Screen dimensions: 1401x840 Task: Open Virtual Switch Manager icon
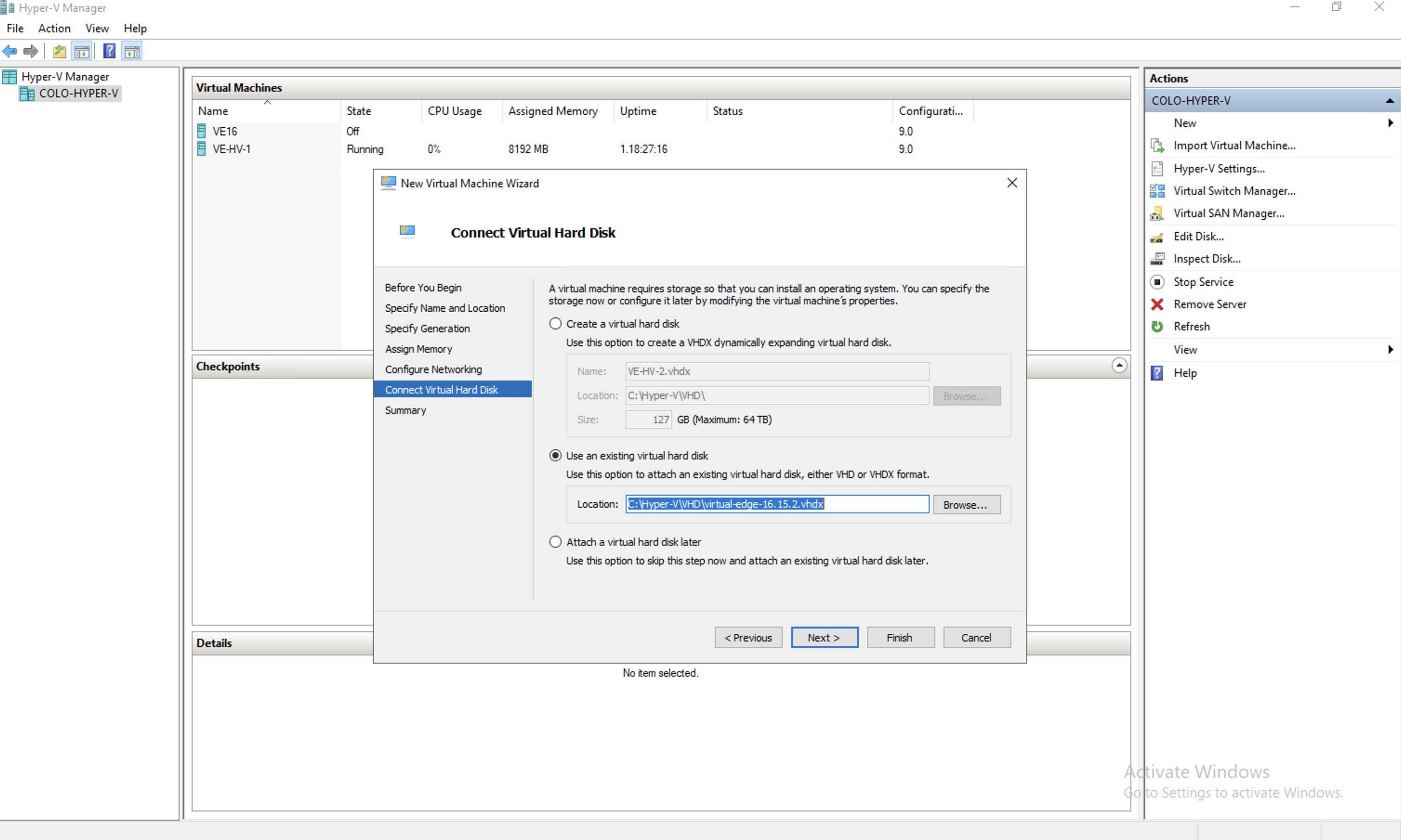pyautogui.click(x=1157, y=191)
